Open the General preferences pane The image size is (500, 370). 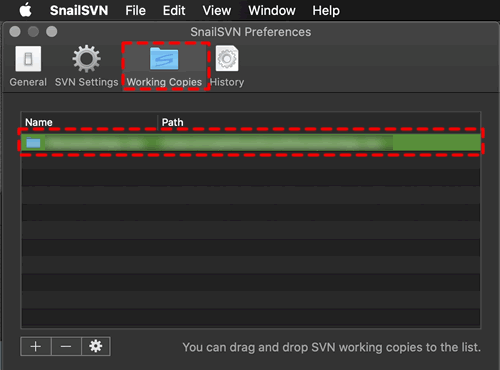point(28,67)
